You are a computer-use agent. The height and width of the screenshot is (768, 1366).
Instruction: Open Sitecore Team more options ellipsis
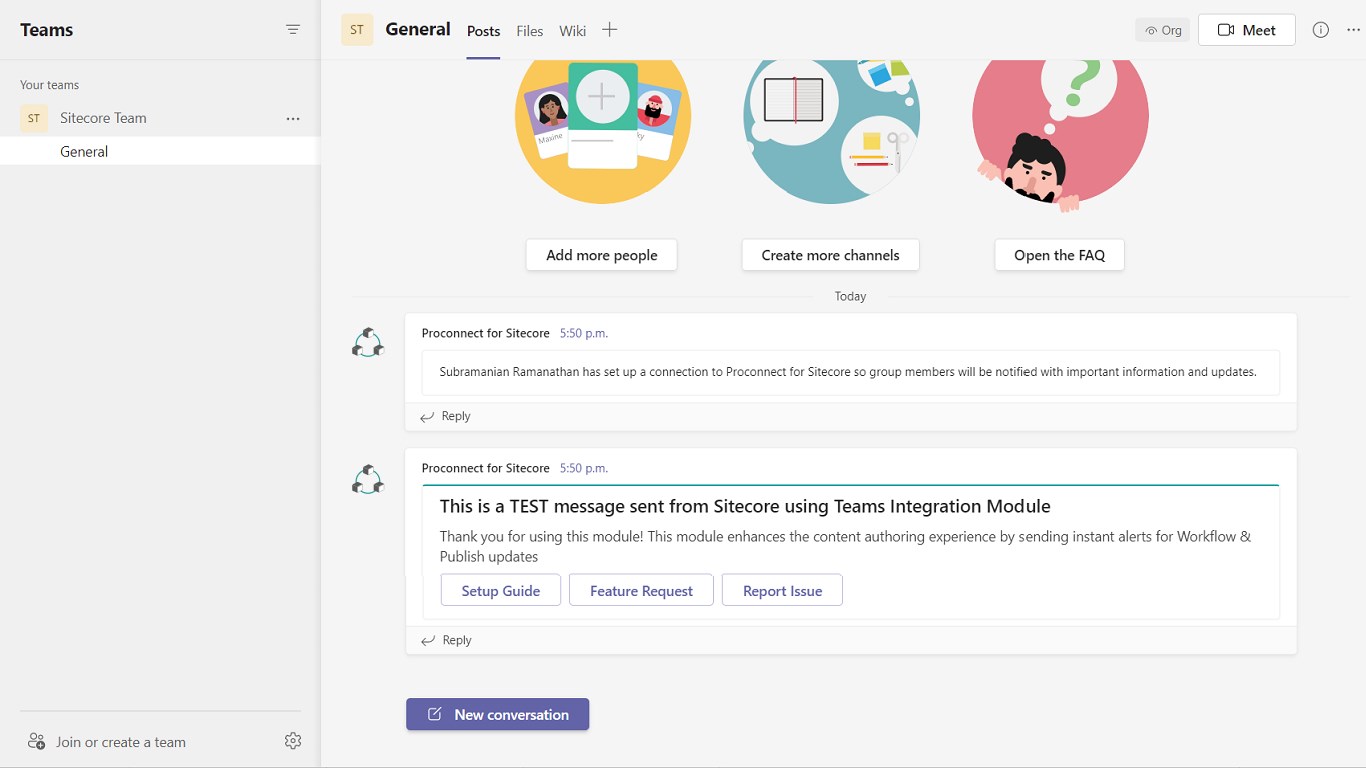pos(293,119)
